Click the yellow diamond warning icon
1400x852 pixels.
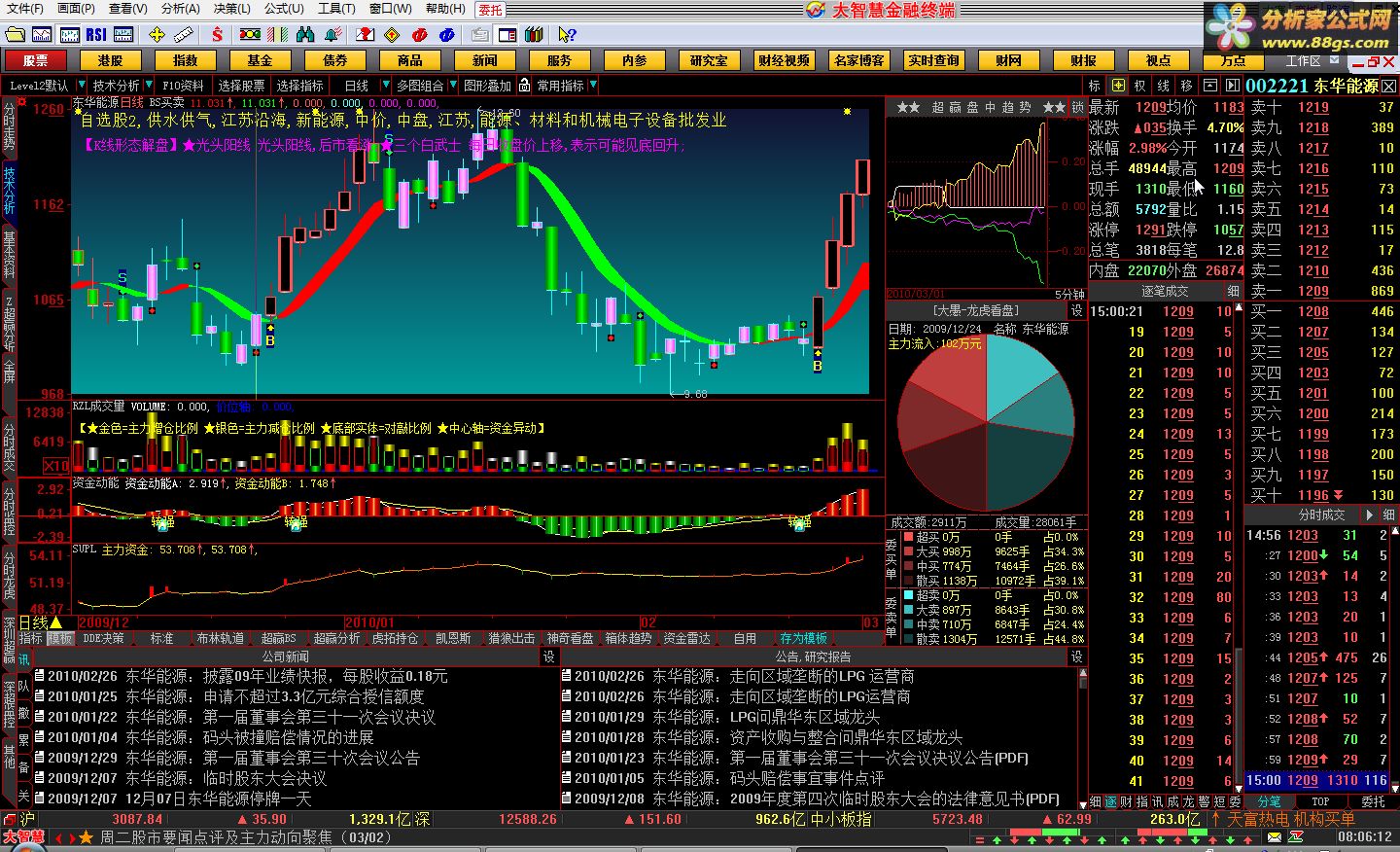click(x=392, y=34)
